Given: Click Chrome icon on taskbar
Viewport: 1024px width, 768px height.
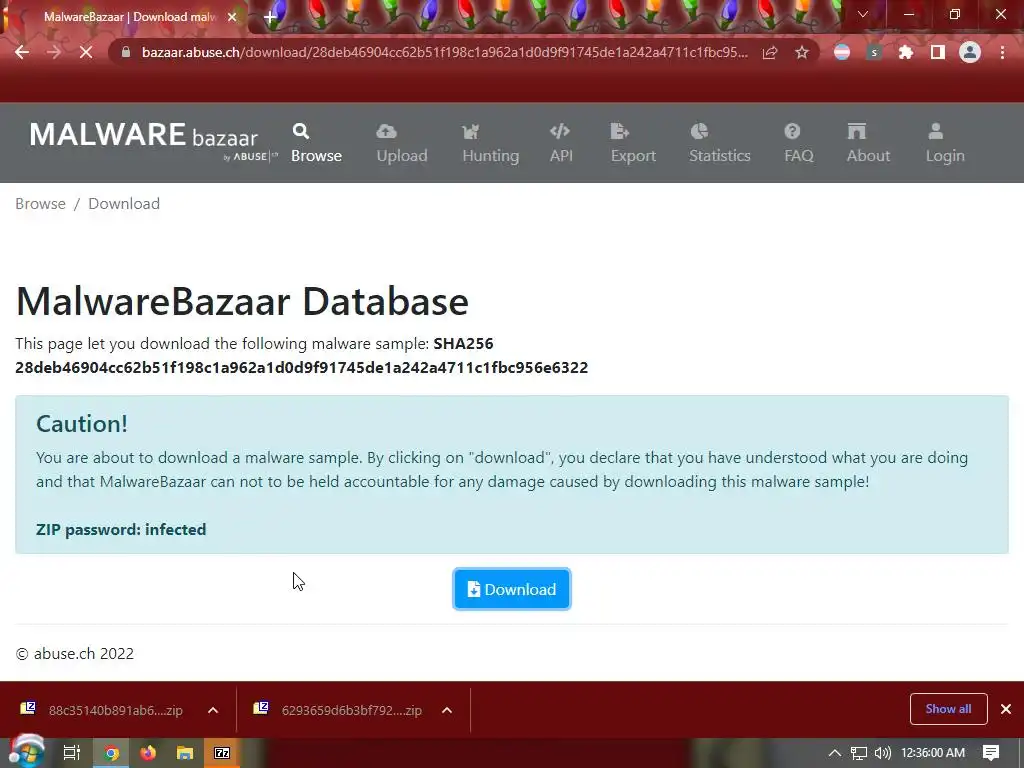Looking at the screenshot, I should [112, 753].
